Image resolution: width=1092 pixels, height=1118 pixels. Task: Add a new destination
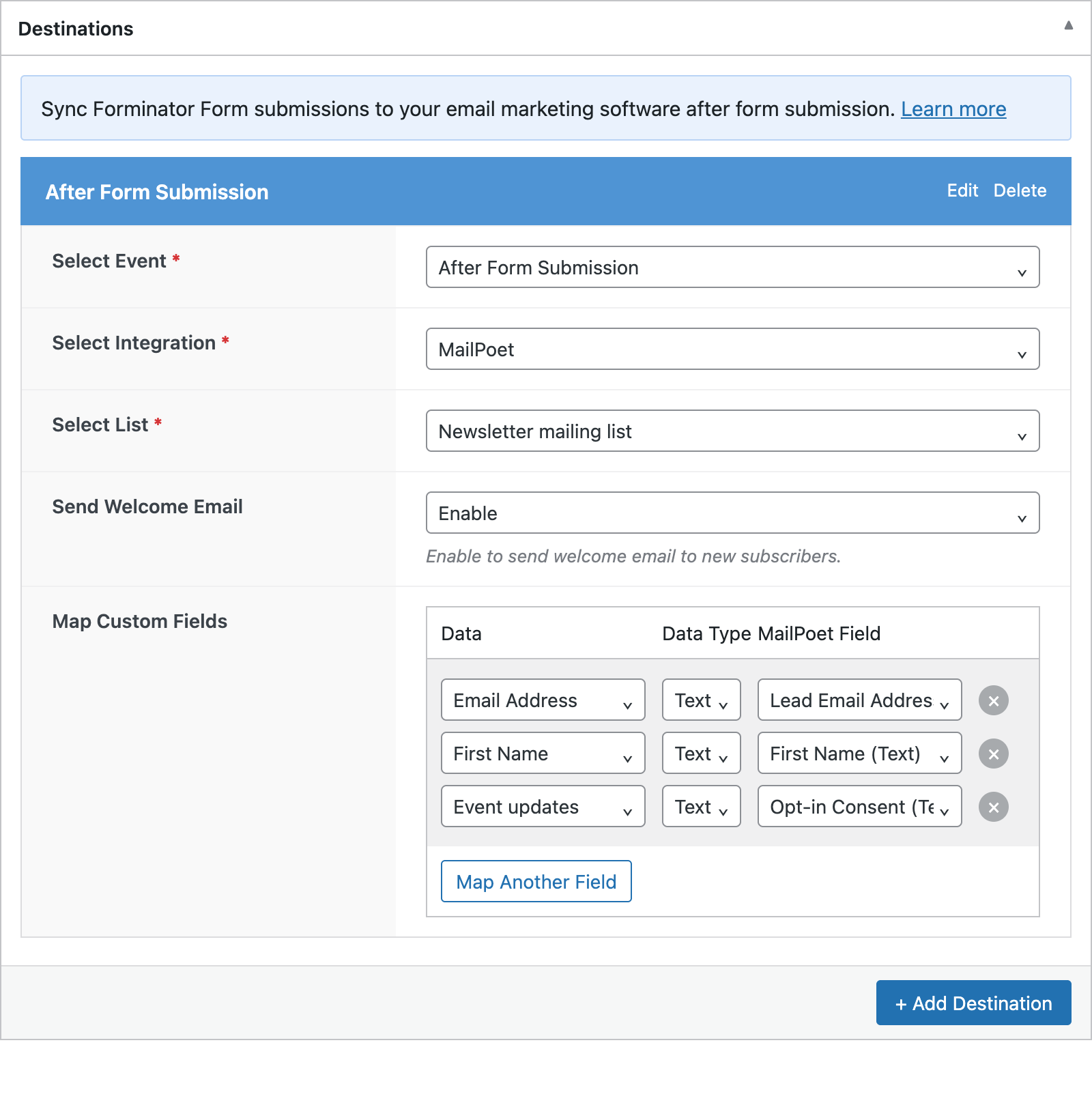973,1003
